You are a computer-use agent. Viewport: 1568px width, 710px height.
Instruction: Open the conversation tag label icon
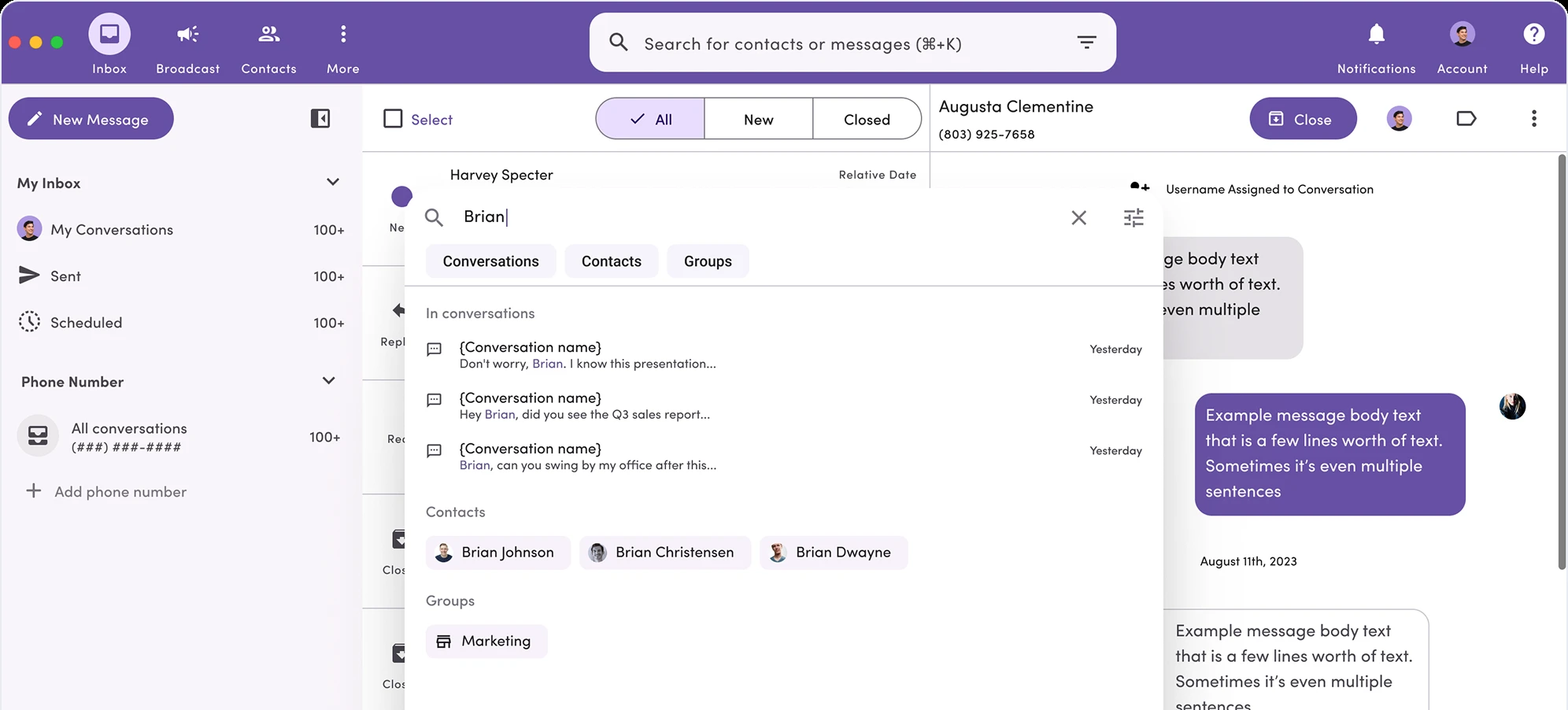pyautogui.click(x=1466, y=118)
